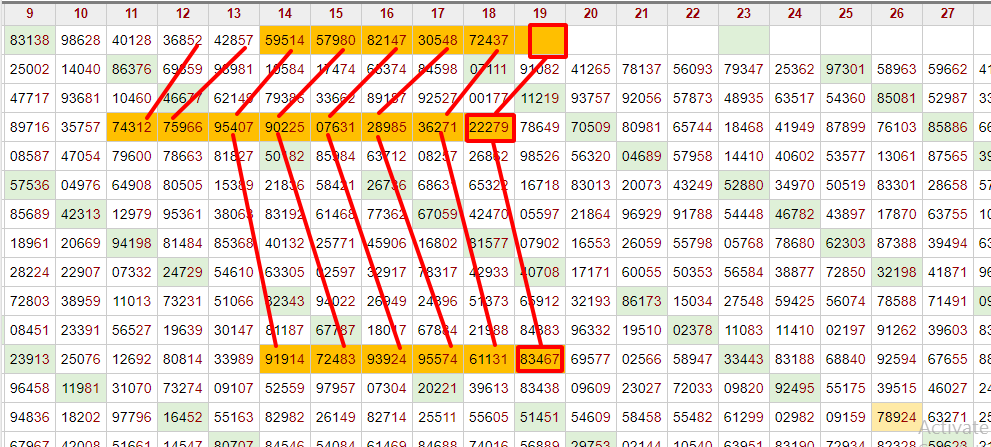Click the column 27 header

pyautogui.click(x=947, y=13)
